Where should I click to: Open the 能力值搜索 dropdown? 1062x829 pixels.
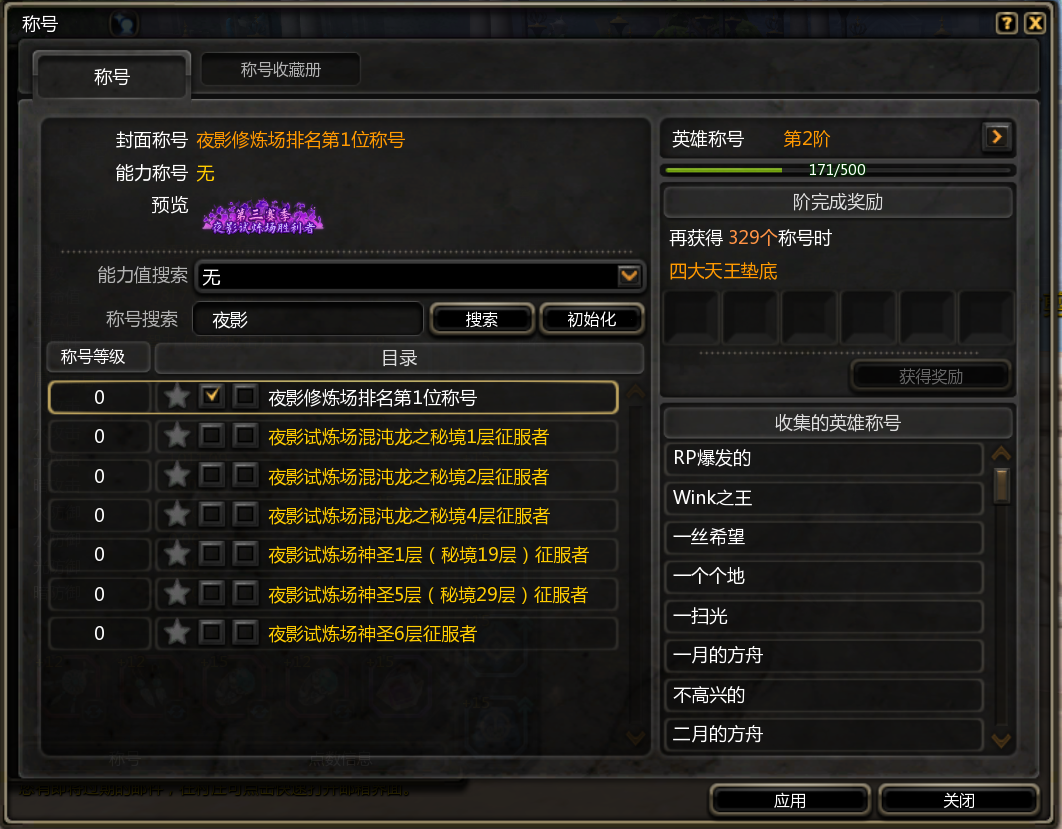(x=629, y=276)
